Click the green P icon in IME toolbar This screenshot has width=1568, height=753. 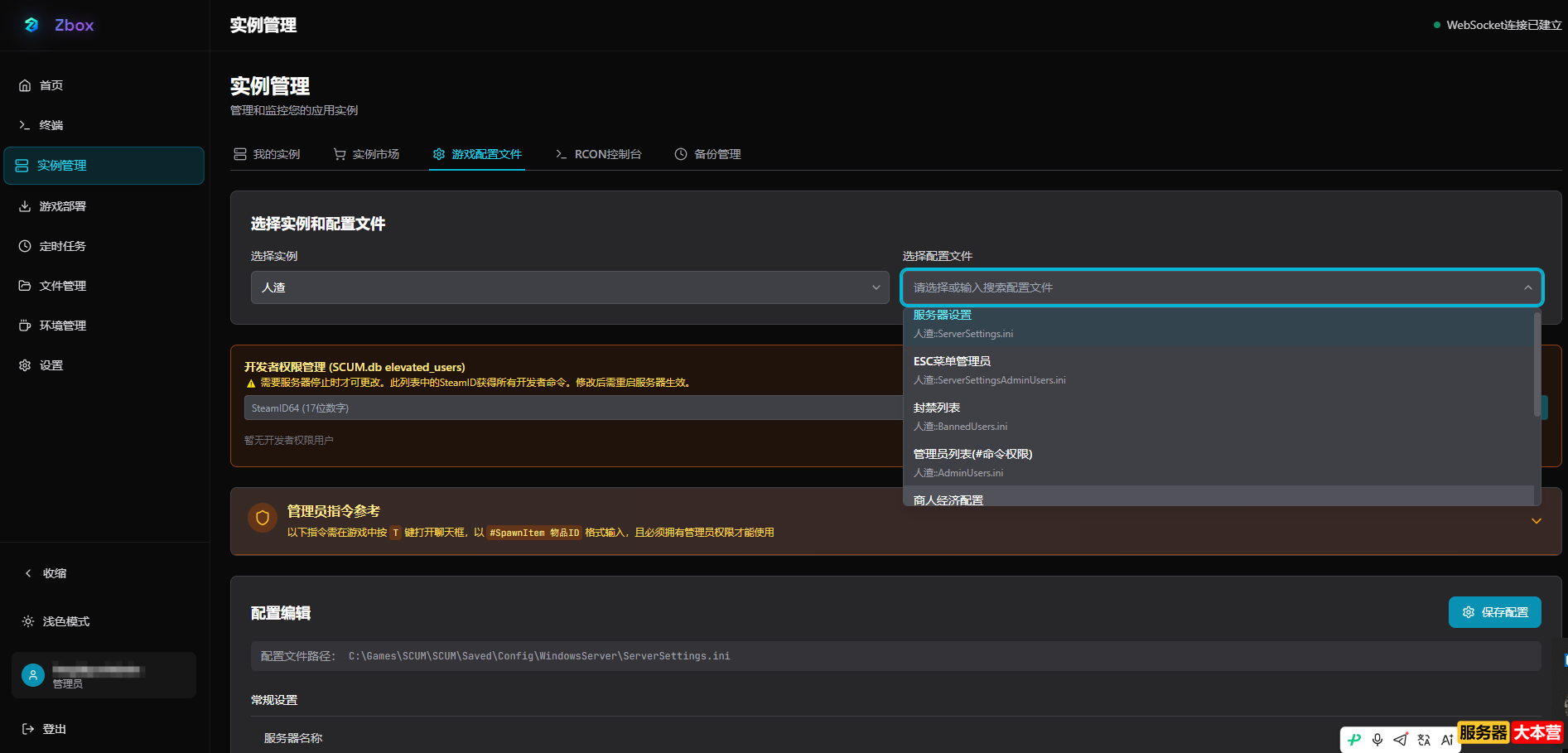[x=1354, y=740]
